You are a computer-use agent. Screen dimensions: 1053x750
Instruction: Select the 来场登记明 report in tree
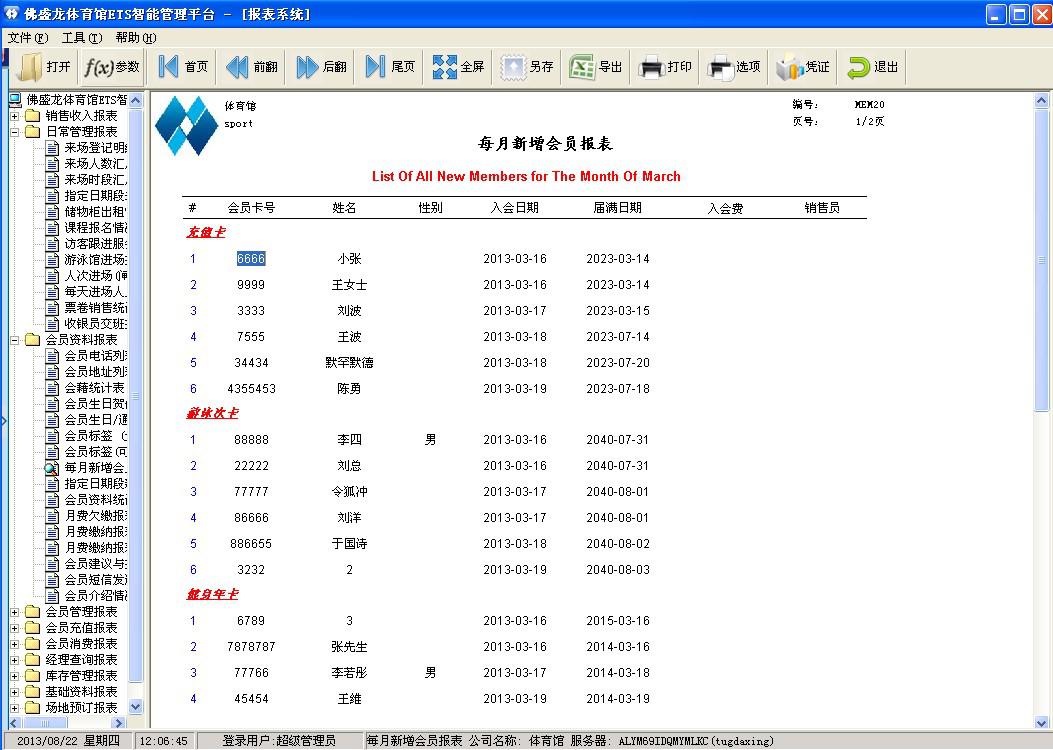pos(95,148)
